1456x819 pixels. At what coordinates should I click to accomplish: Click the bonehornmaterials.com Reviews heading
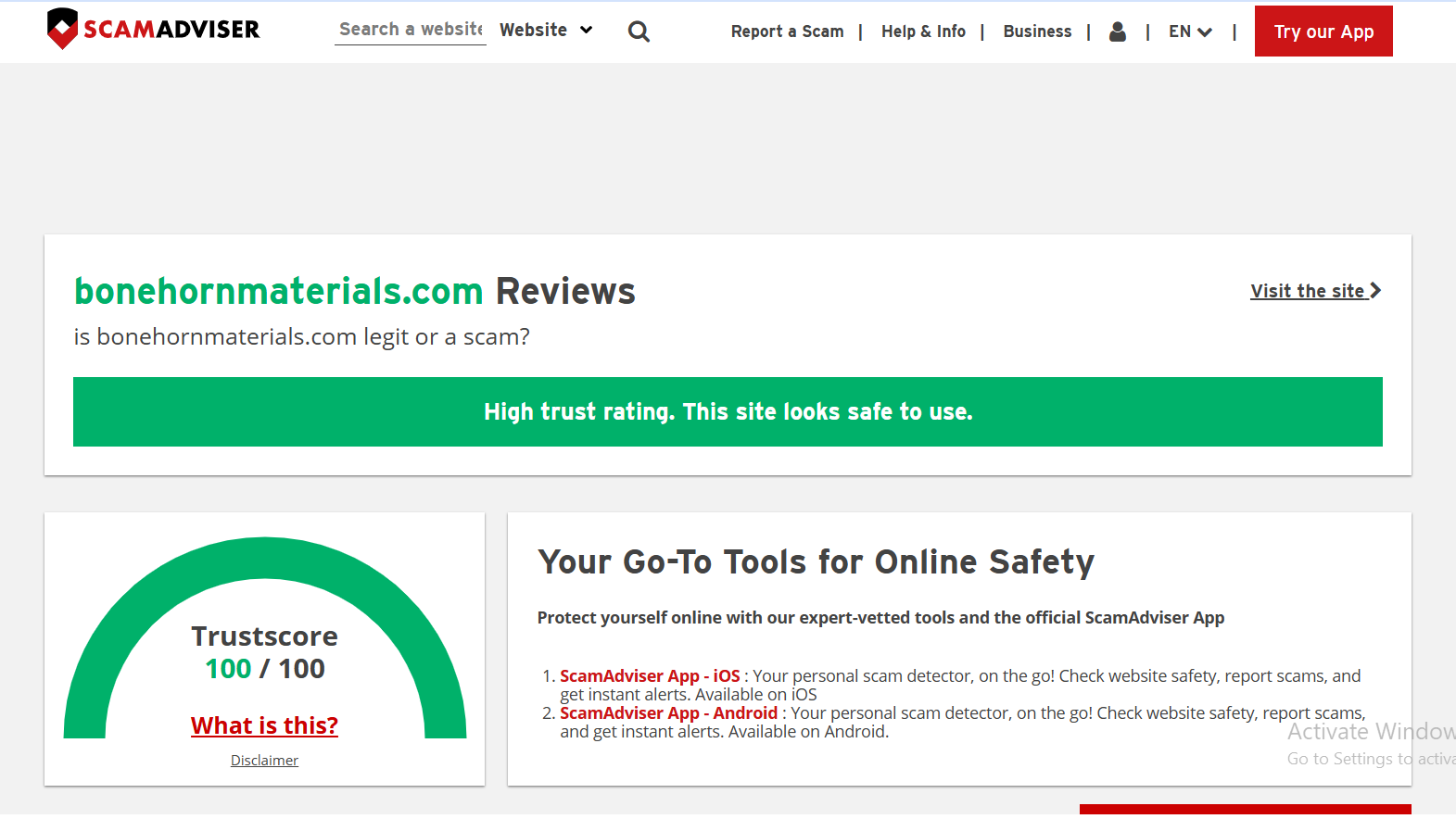coord(354,291)
